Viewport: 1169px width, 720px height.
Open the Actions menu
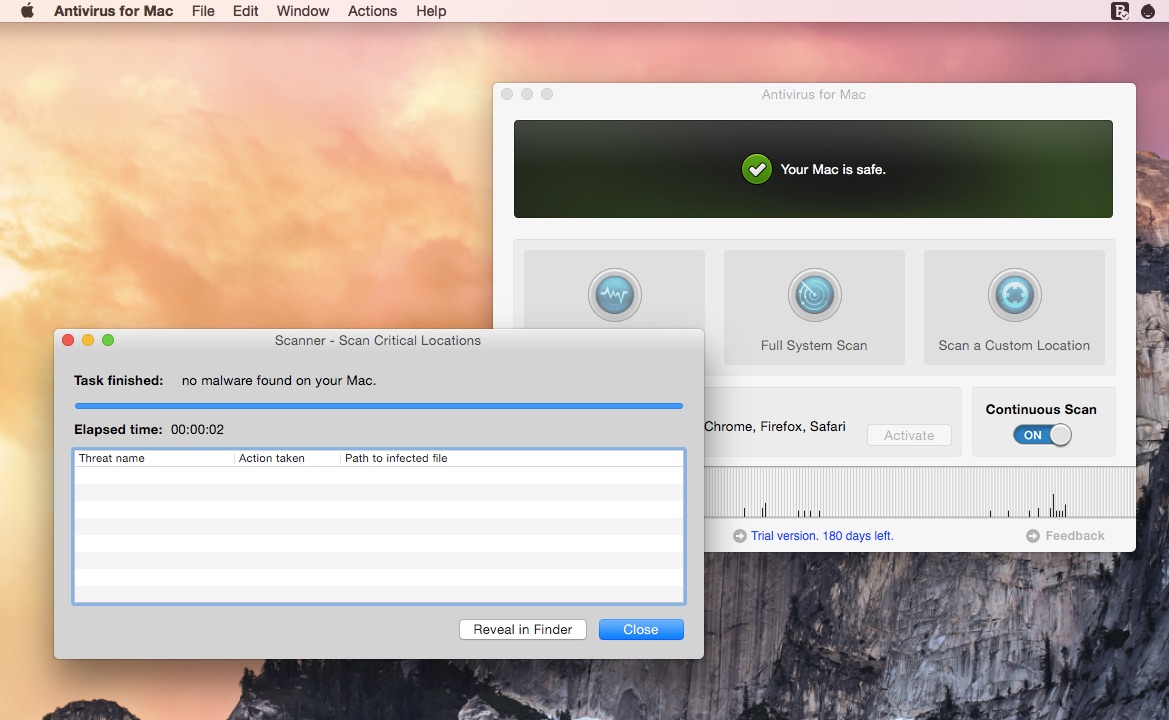click(x=372, y=11)
